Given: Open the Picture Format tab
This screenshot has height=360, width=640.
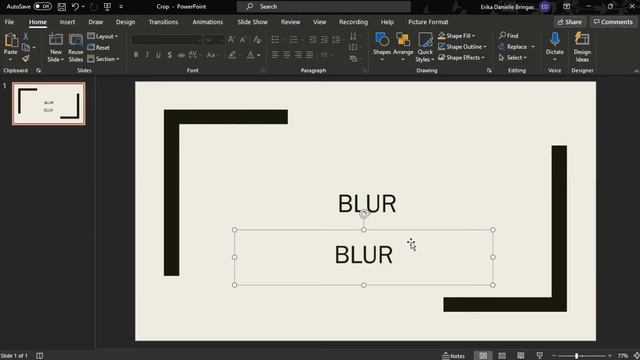Looking at the screenshot, I should click(428, 22).
